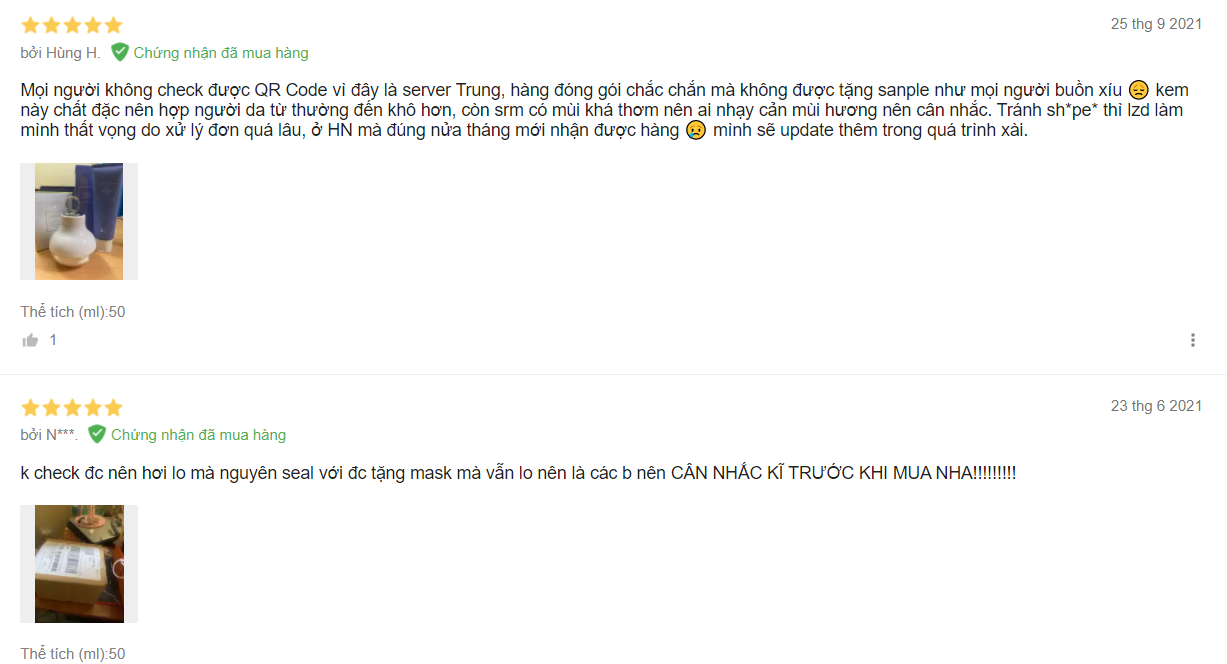Viewport: 1227px width, 664px height.
Task: Click the worried emoji after "nhận được hàng"
Action: click(x=696, y=130)
